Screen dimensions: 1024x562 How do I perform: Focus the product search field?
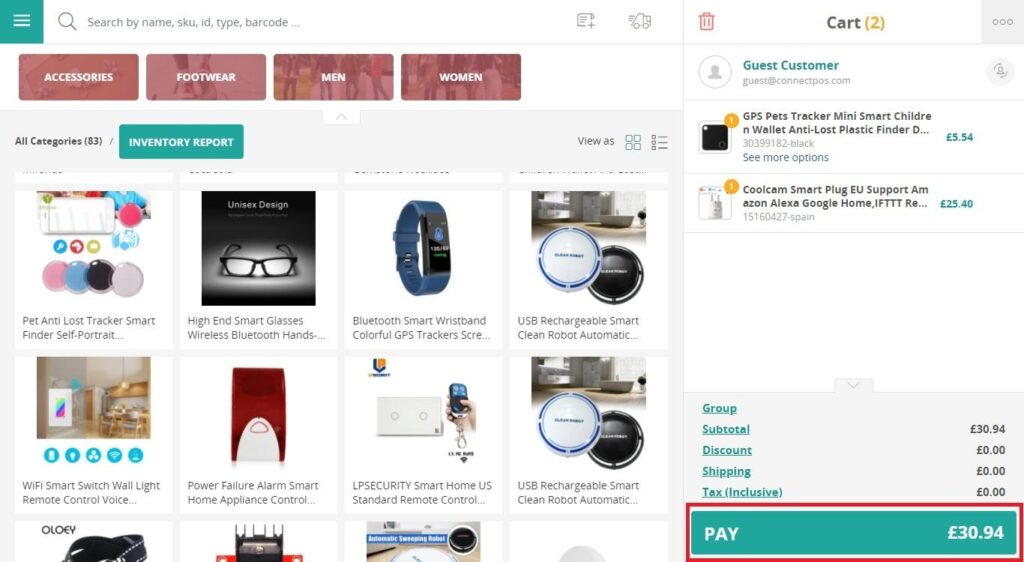[x=320, y=22]
